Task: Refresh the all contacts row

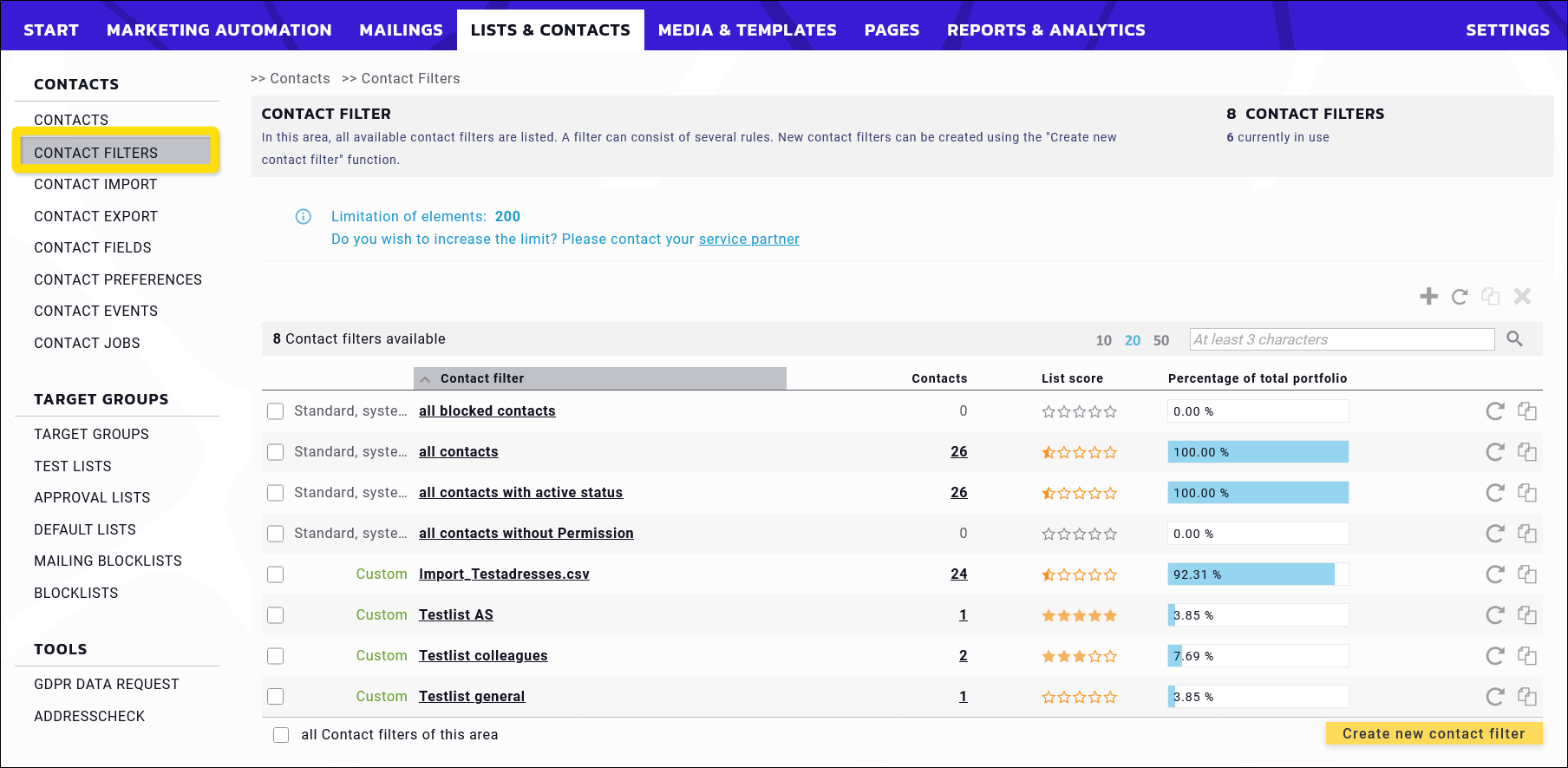Action: click(x=1494, y=452)
